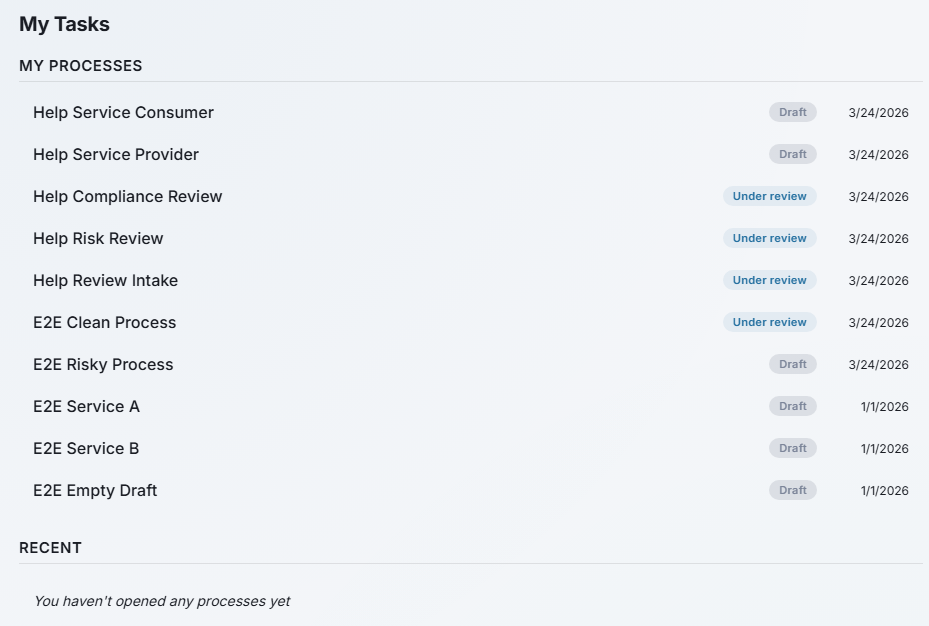Image resolution: width=929 pixels, height=626 pixels.
Task: Click the 3/24/2026 date for Help Service Provider
Action: (x=878, y=154)
